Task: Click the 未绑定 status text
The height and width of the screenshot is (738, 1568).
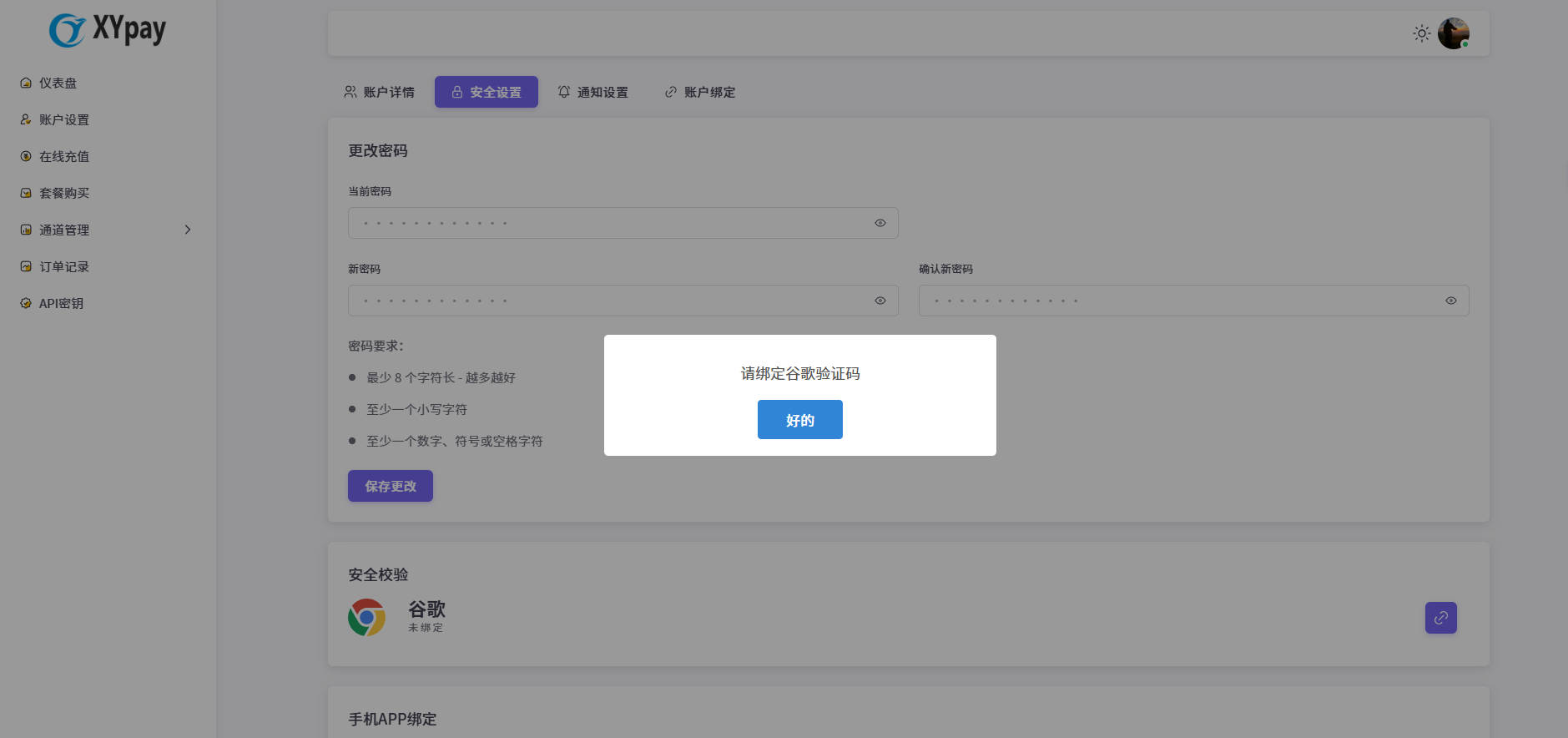Action: point(426,628)
